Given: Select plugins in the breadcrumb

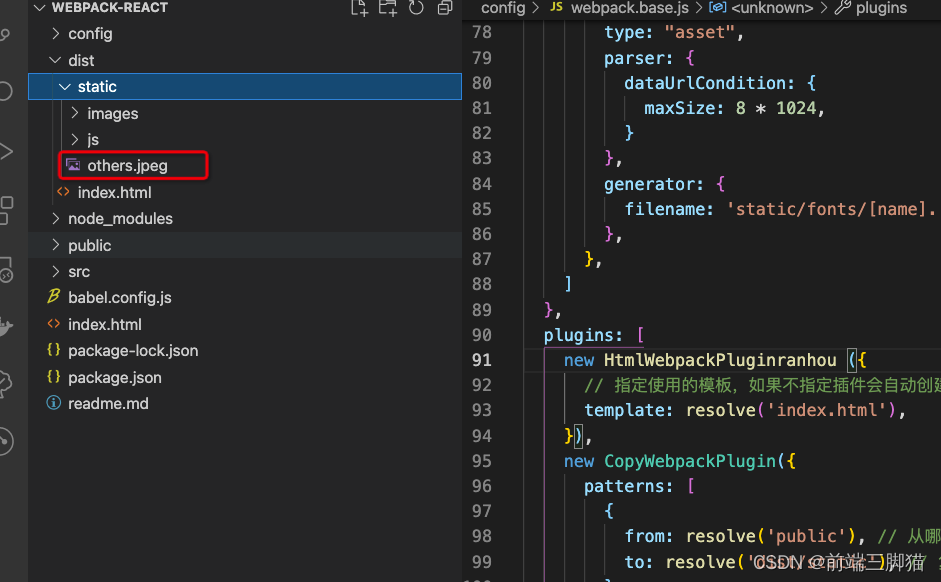Looking at the screenshot, I should [881, 8].
